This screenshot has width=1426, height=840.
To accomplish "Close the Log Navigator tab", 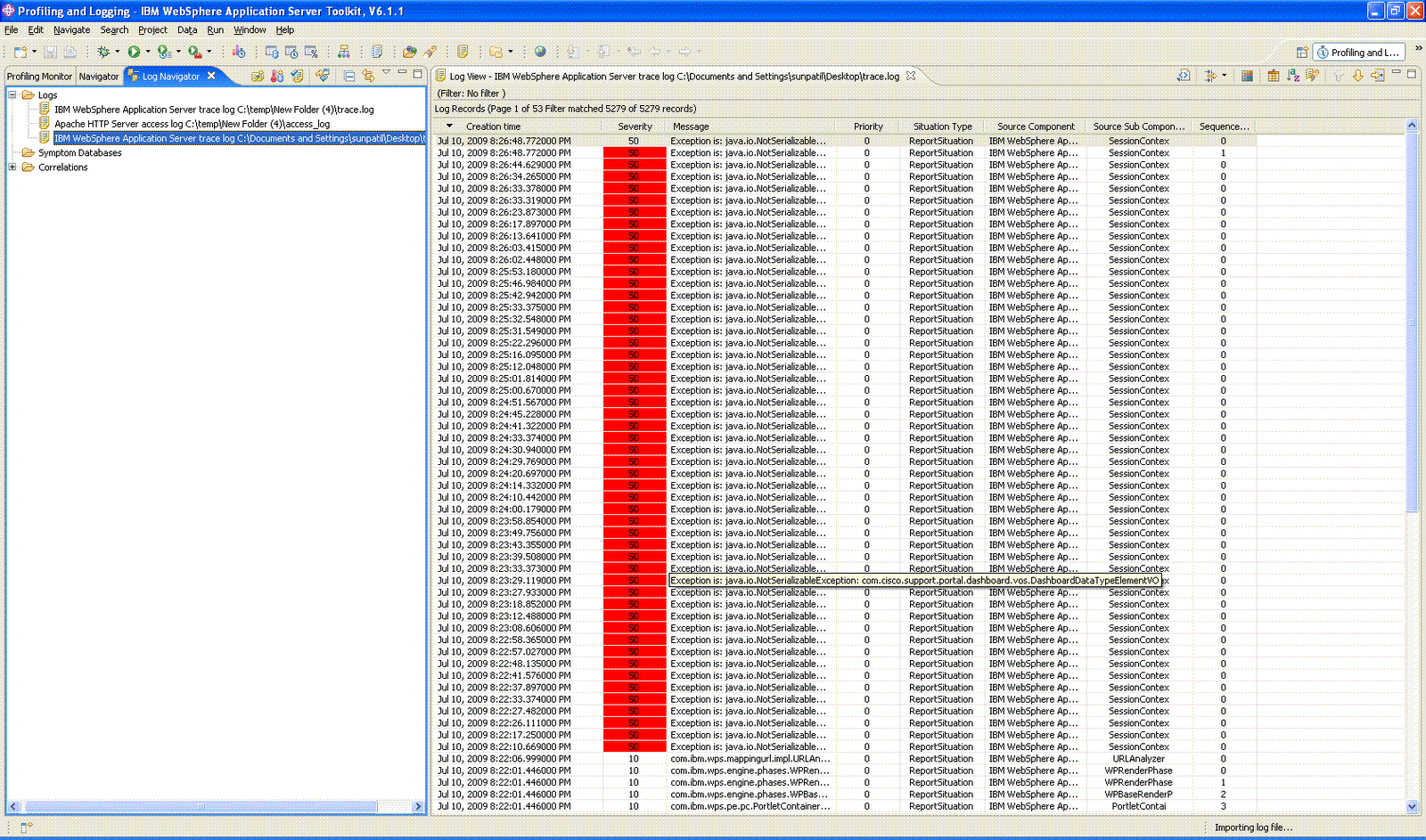I will coord(211,76).
